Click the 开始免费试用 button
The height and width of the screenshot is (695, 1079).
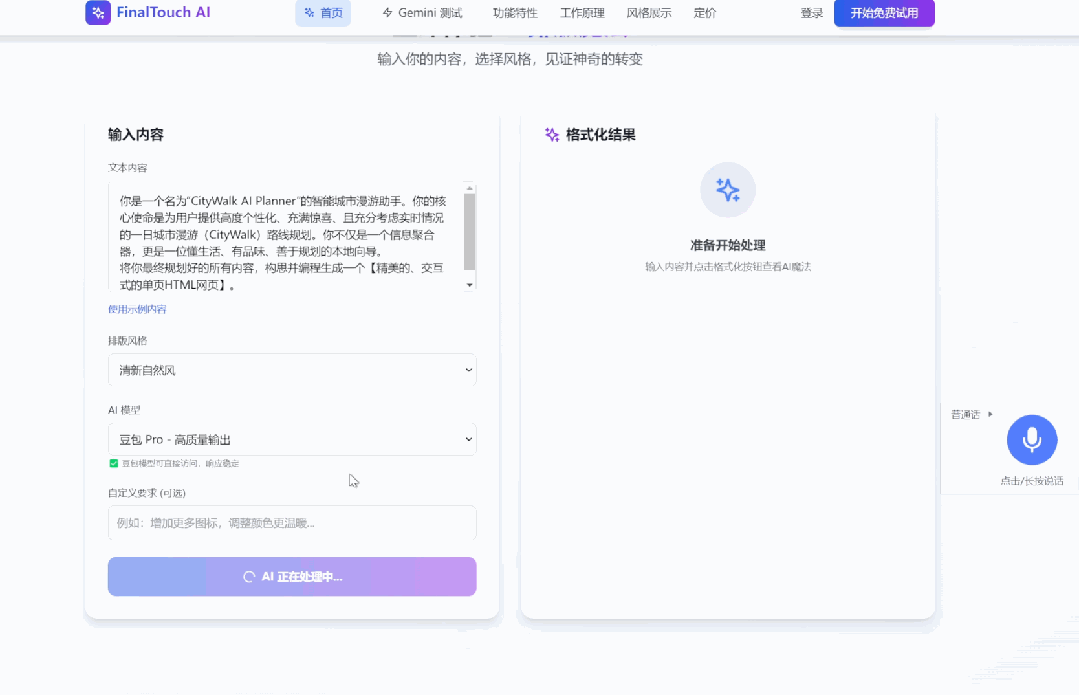pyautogui.click(x=884, y=13)
